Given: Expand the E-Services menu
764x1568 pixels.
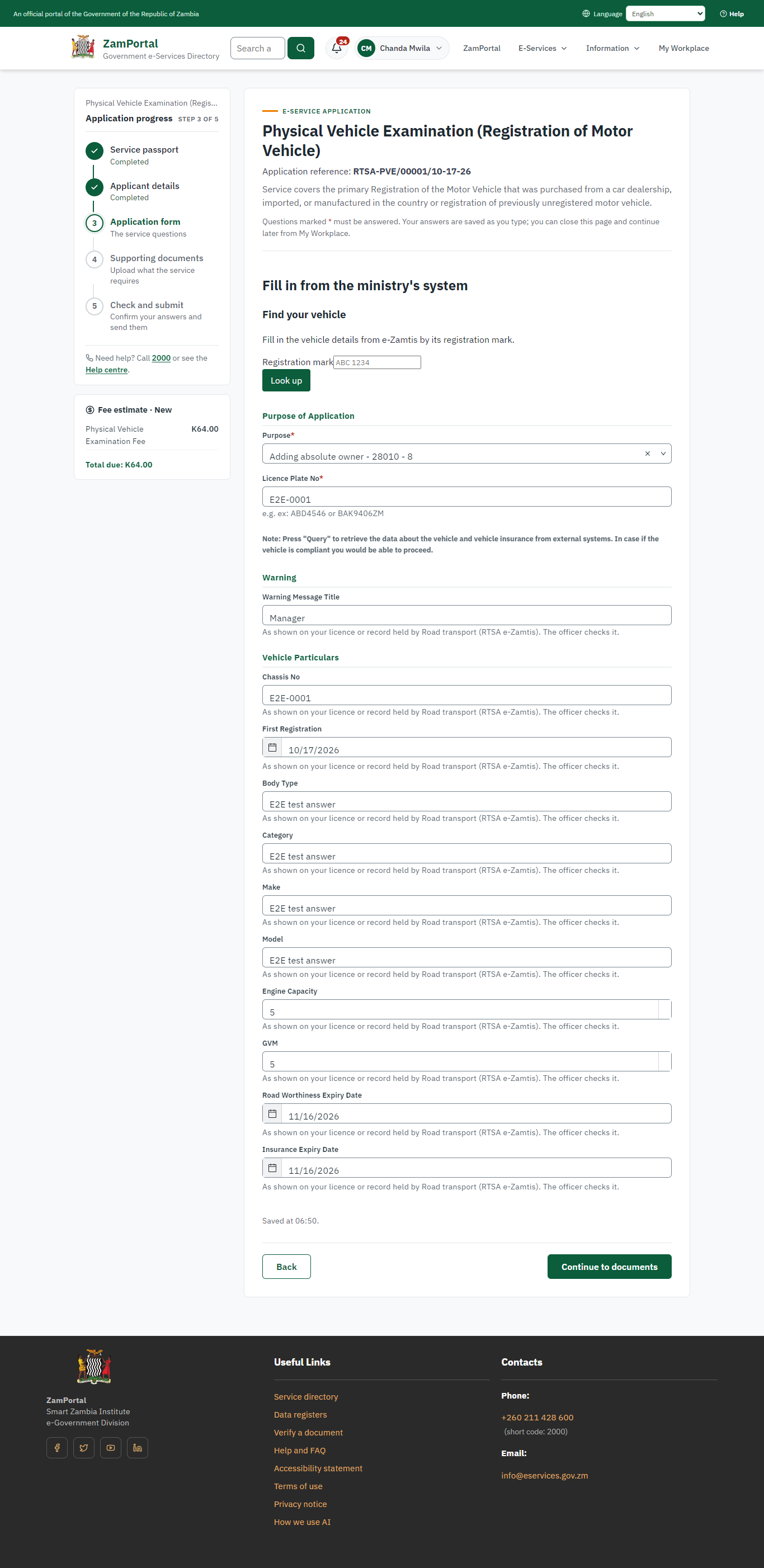Looking at the screenshot, I should click(x=543, y=48).
